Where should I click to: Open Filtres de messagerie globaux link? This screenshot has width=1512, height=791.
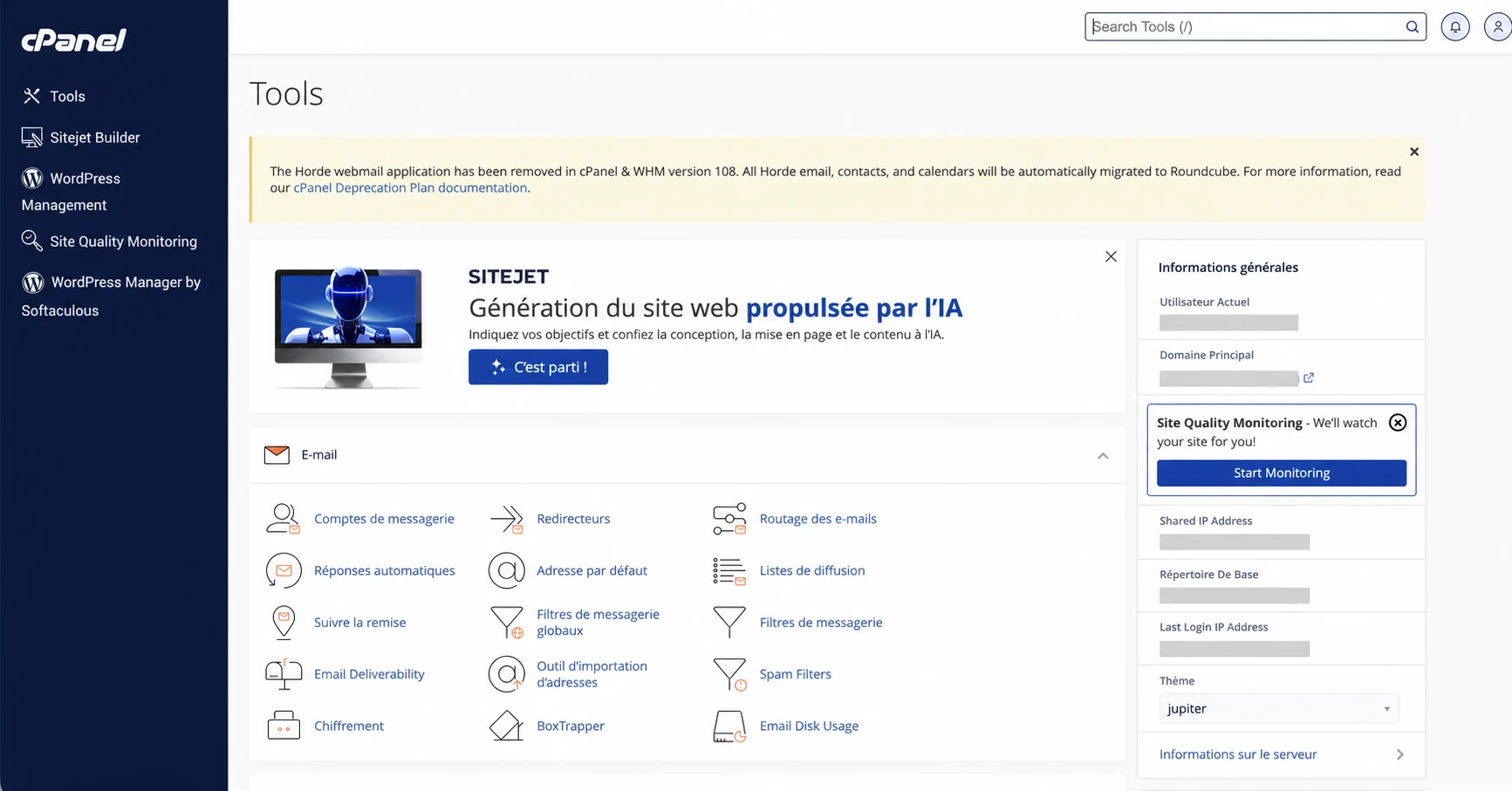coord(598,623)
